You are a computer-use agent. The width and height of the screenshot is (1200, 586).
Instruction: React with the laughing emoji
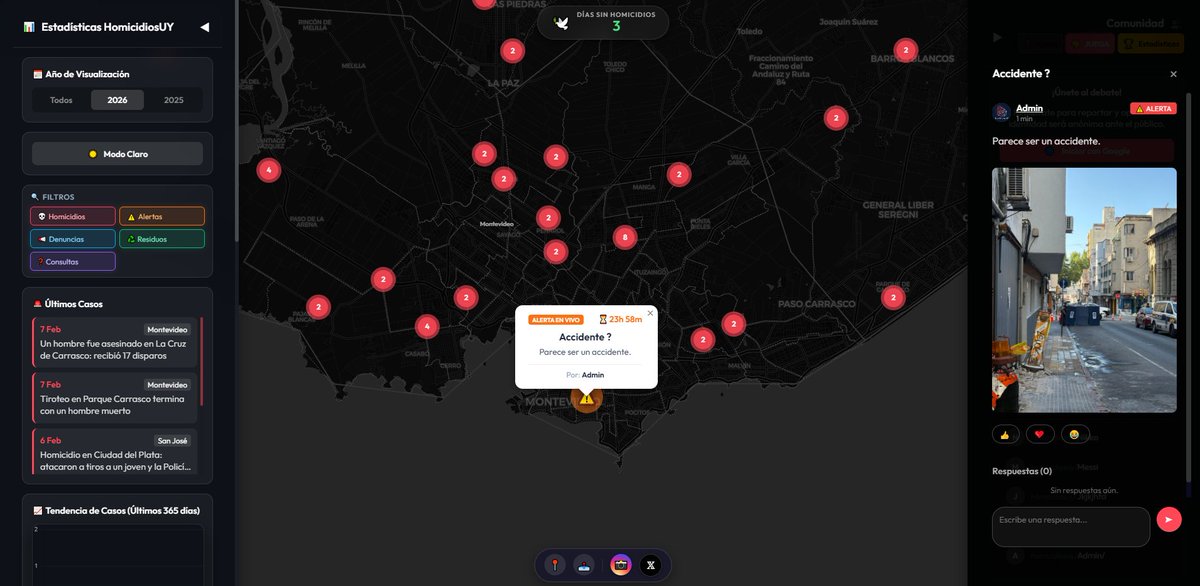tap(1074, 434)
